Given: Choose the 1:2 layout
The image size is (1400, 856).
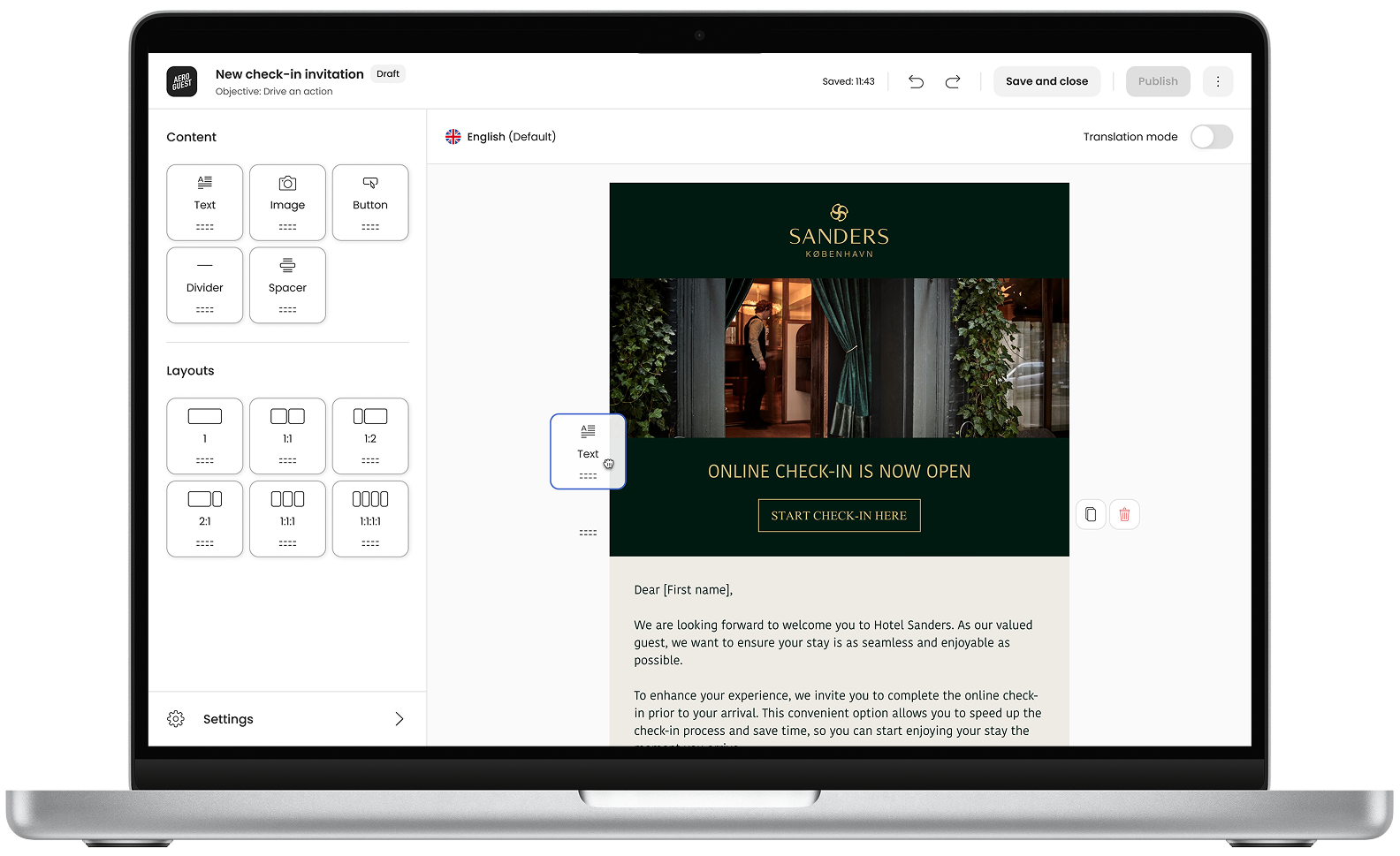Looking at the screenshot, I should (370, 436).
